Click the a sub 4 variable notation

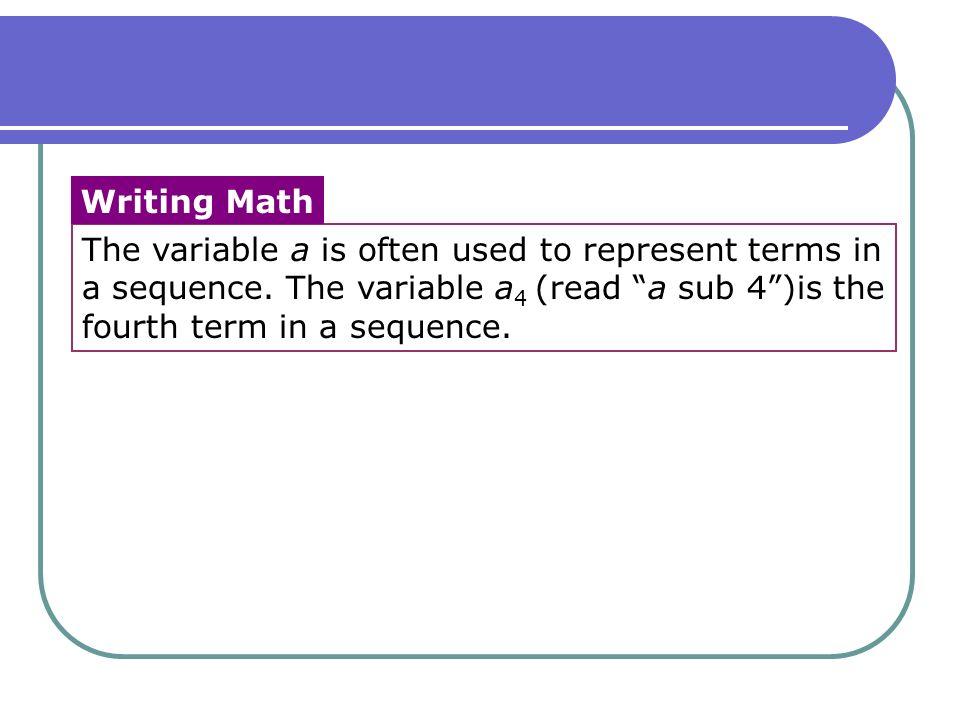[x=511, y=290]
